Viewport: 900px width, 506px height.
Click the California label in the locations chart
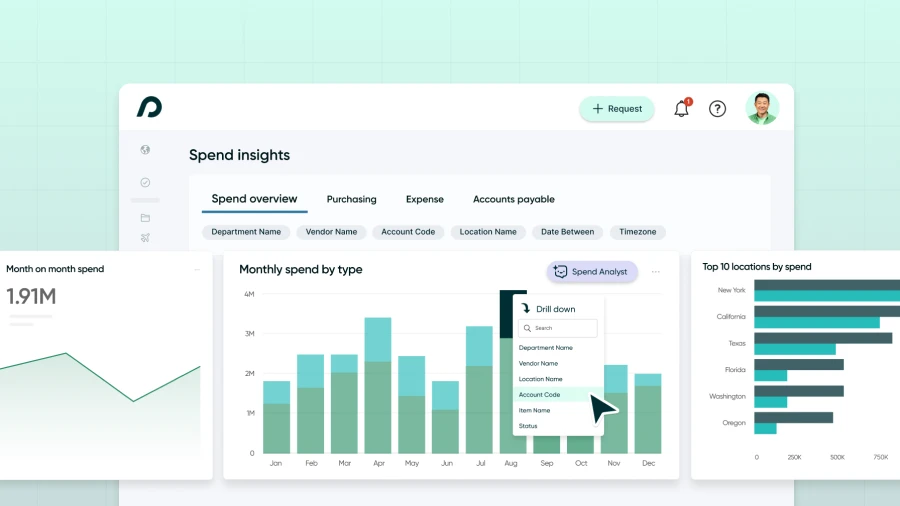(731, 317)
